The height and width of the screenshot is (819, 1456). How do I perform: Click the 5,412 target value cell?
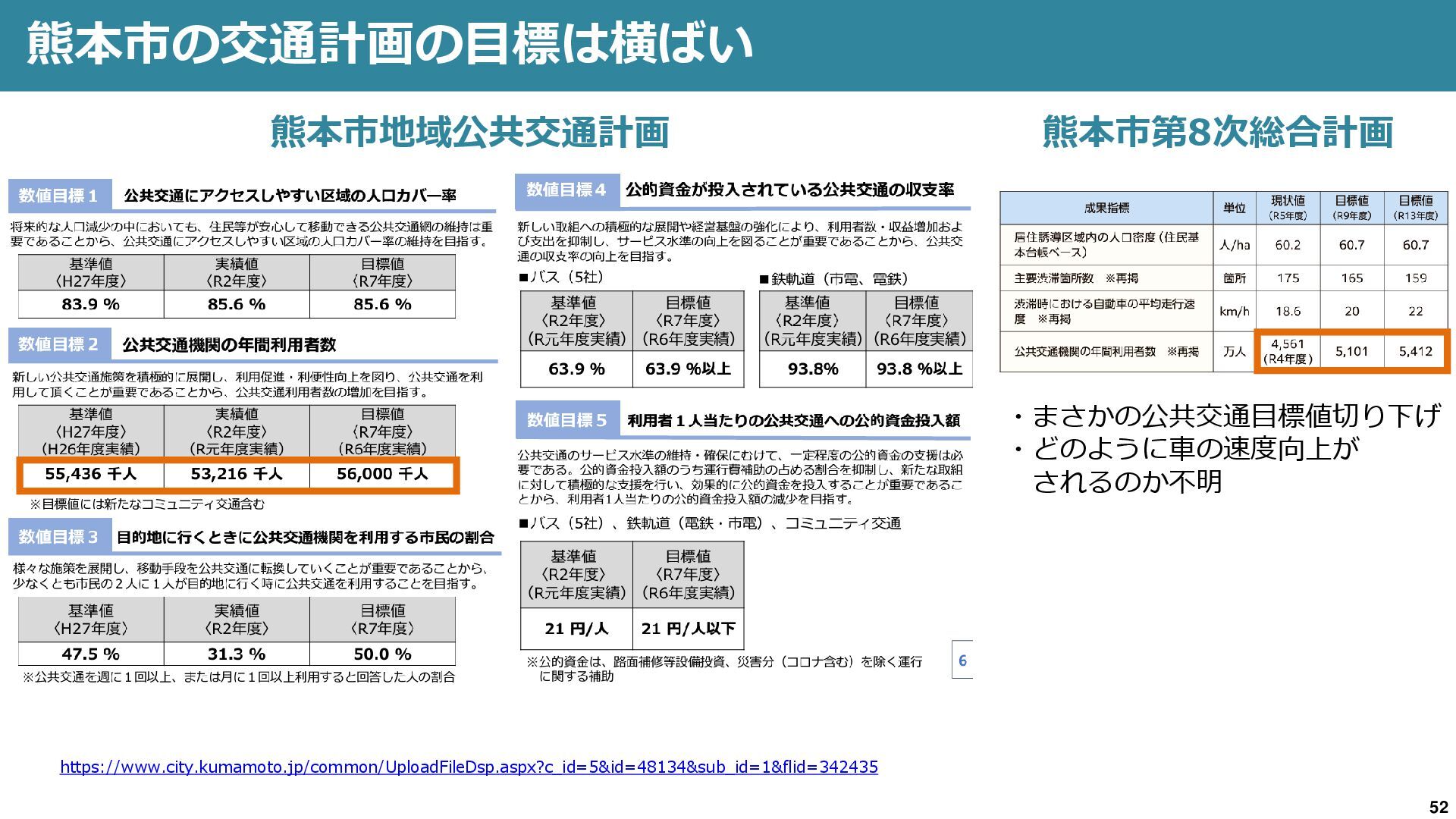[x=1415, y=351]
